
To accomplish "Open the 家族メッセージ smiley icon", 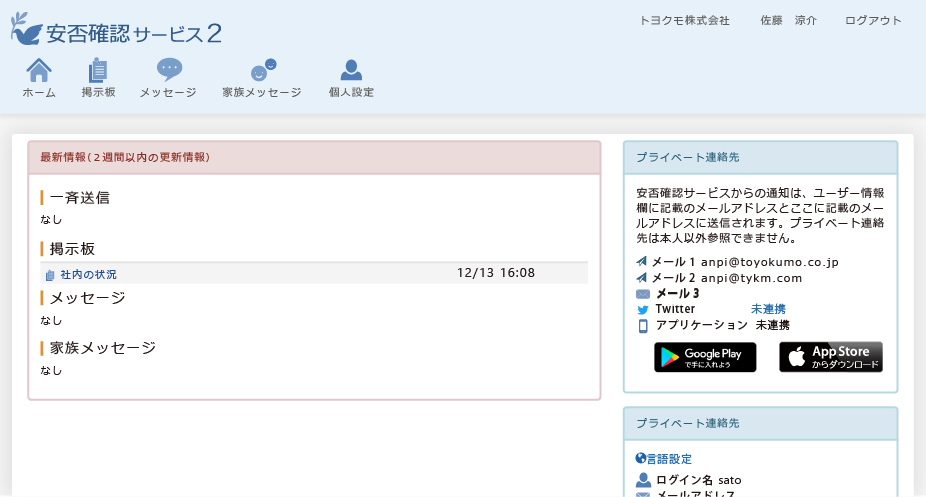I will coord(263,70).
